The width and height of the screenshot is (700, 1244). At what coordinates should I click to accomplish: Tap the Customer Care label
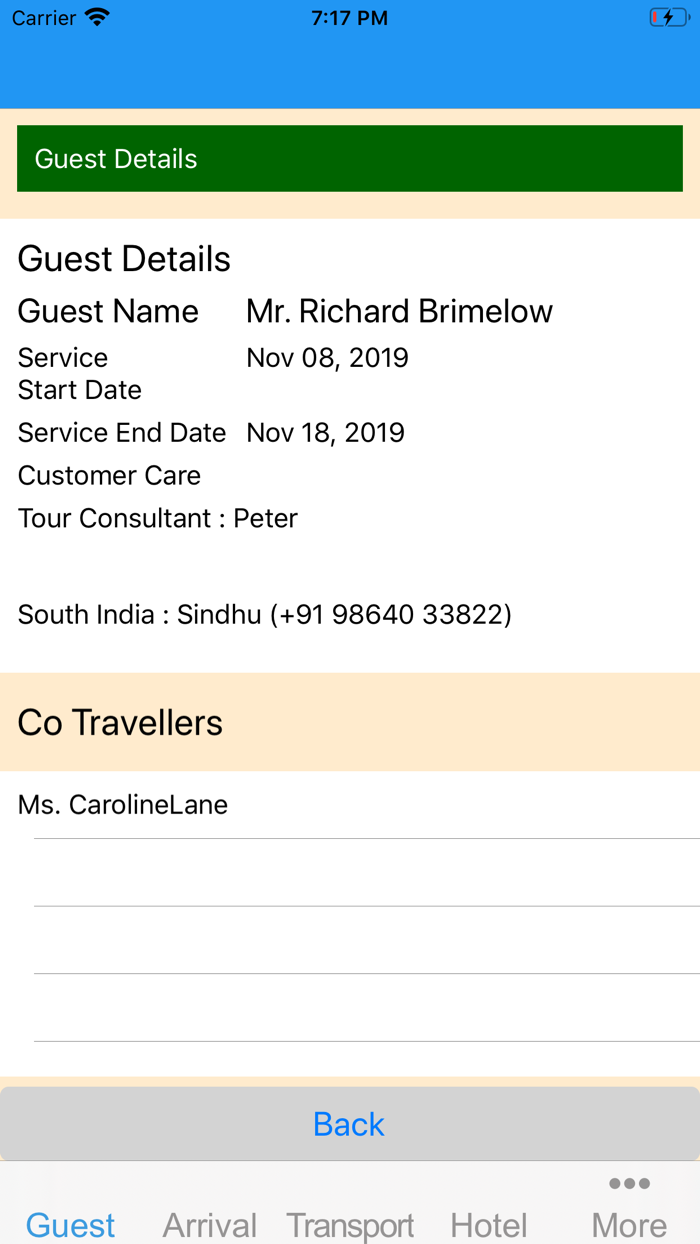coord(109,475)
